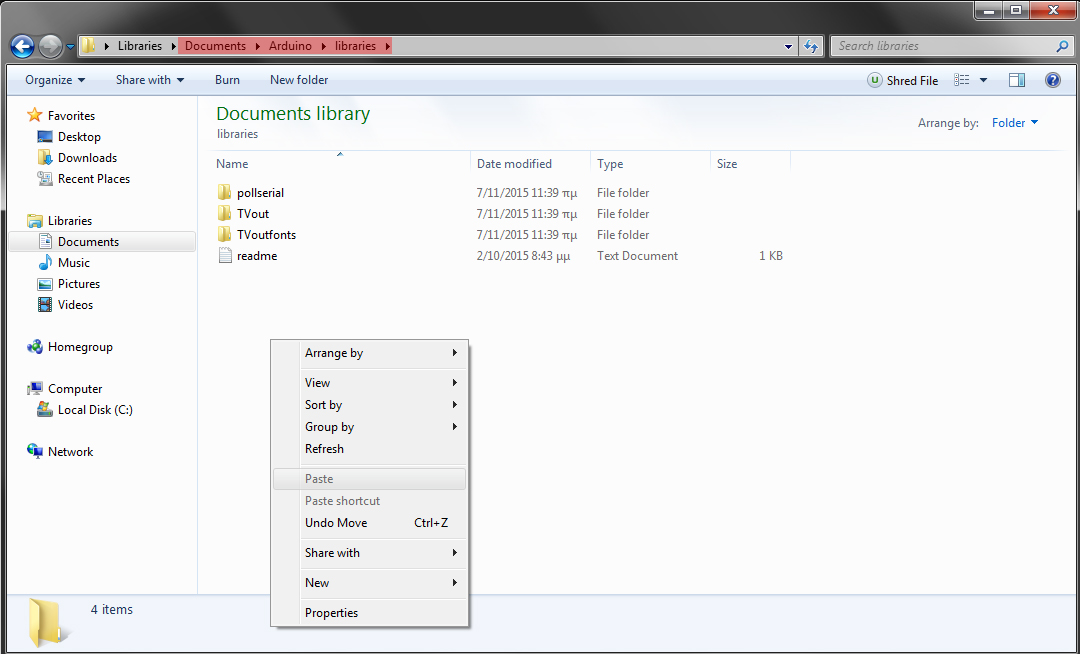
Task: Select Computer in the navigation pane
Action: 75,389
